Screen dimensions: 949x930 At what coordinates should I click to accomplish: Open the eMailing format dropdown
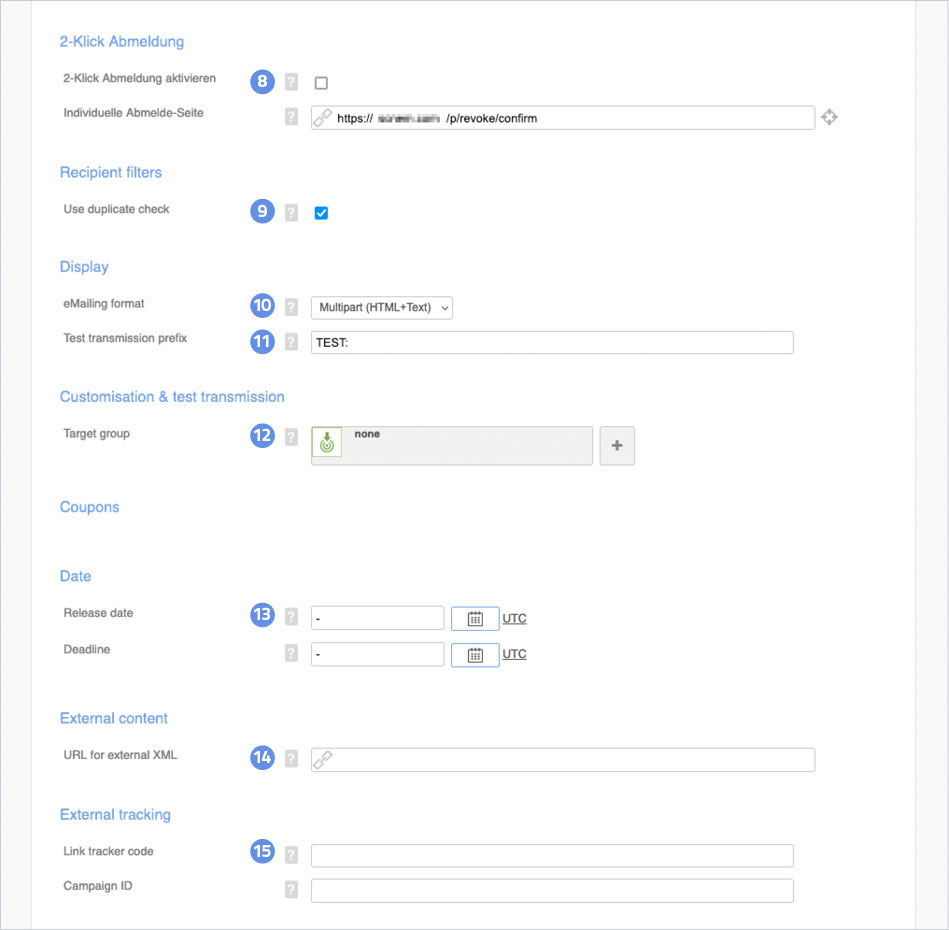click(382, 307)
